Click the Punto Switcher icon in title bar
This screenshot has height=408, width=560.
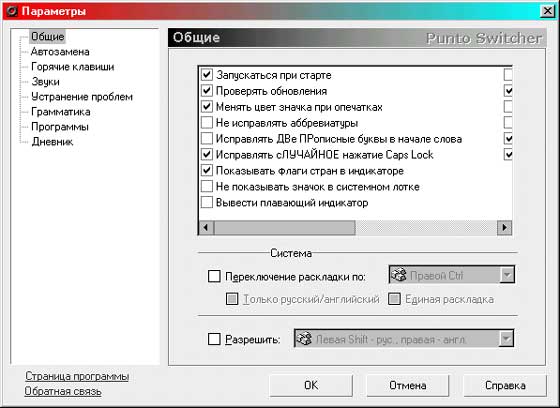11,11
